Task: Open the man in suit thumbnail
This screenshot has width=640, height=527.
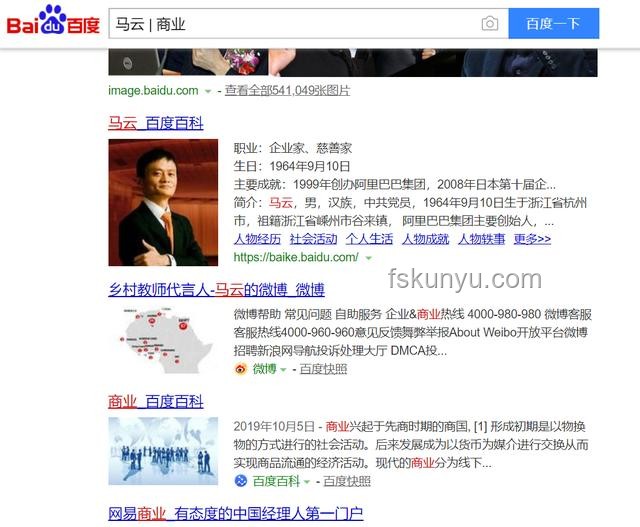Action: [163, 202]
